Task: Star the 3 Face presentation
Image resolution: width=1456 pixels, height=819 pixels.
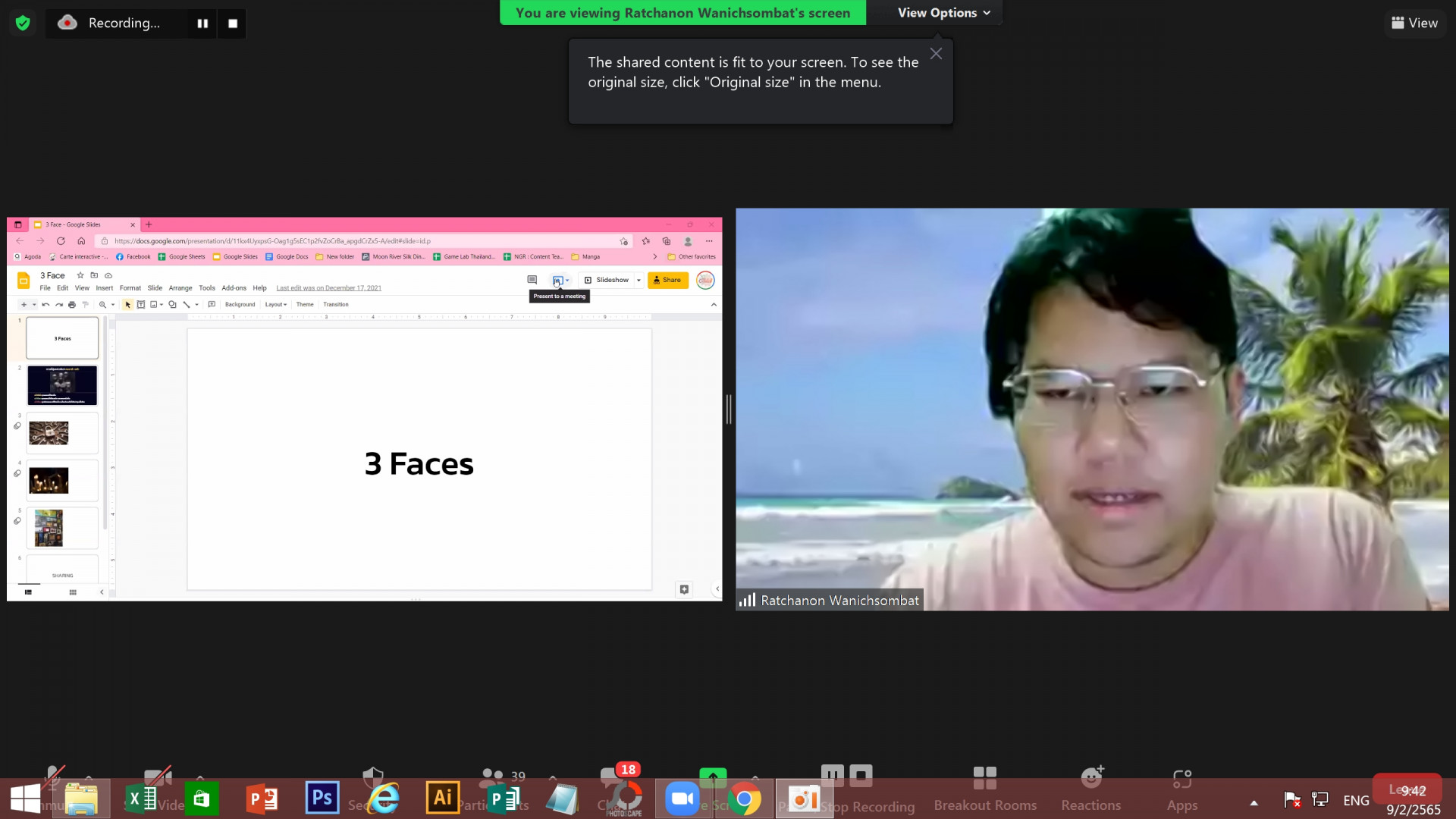Action: click(x=80, y=275)
